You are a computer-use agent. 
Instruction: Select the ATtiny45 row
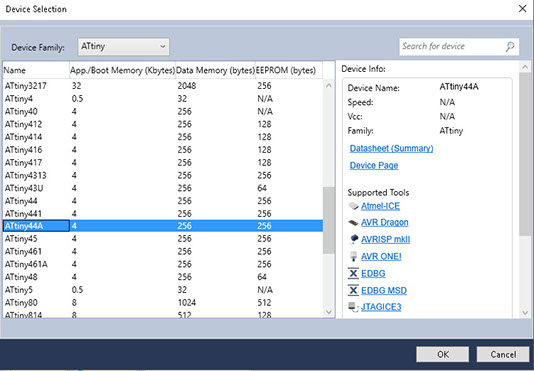click(x=163, y=239)
